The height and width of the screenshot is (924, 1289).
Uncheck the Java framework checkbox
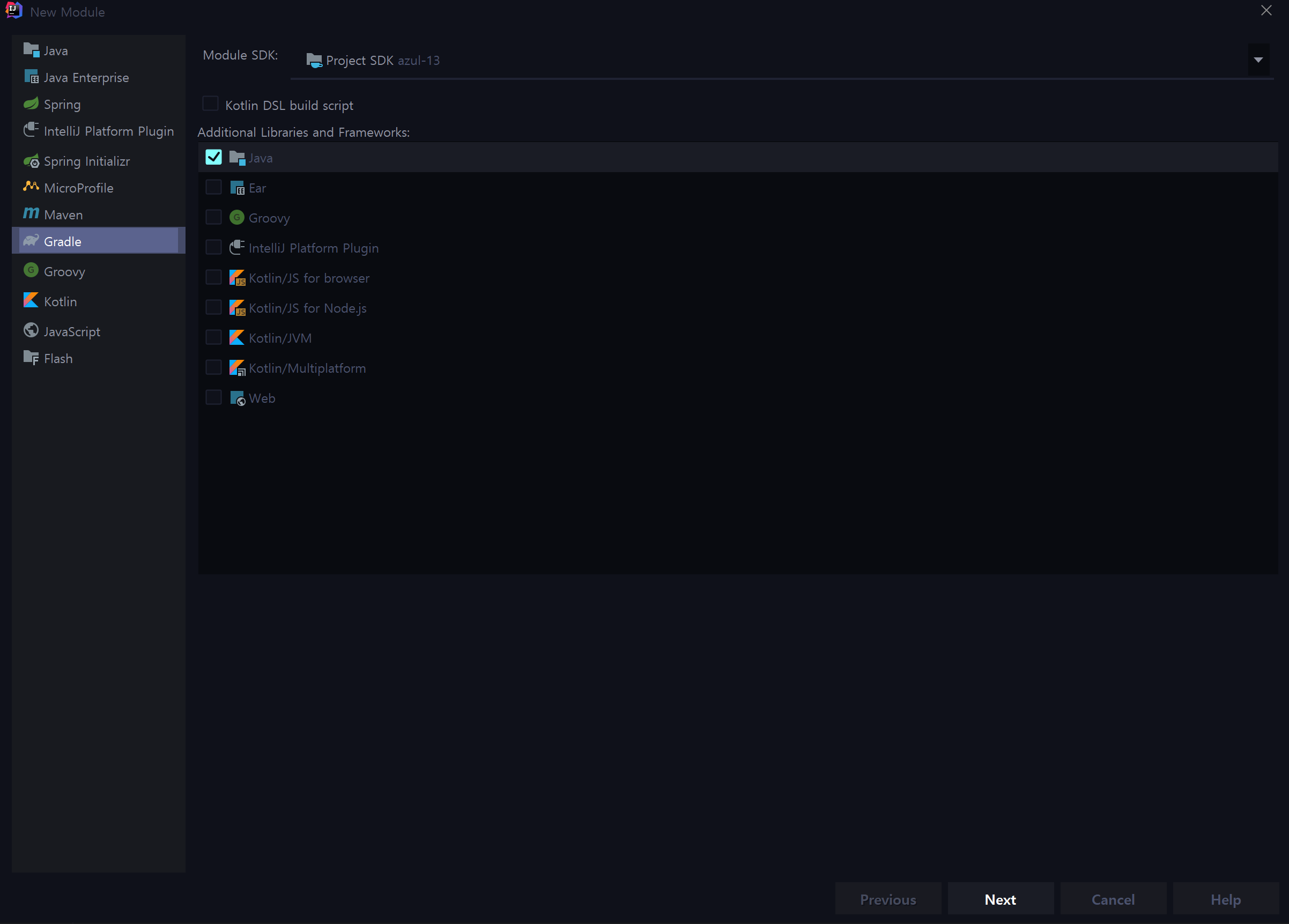tap(214, 158)
